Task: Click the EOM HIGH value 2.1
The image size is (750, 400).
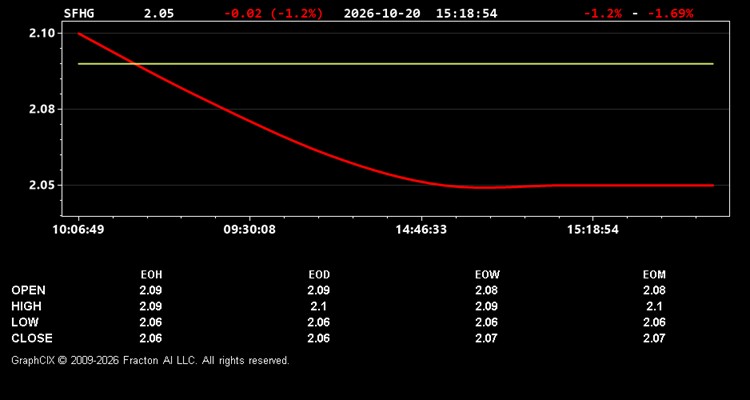Action: coord(654,306)
